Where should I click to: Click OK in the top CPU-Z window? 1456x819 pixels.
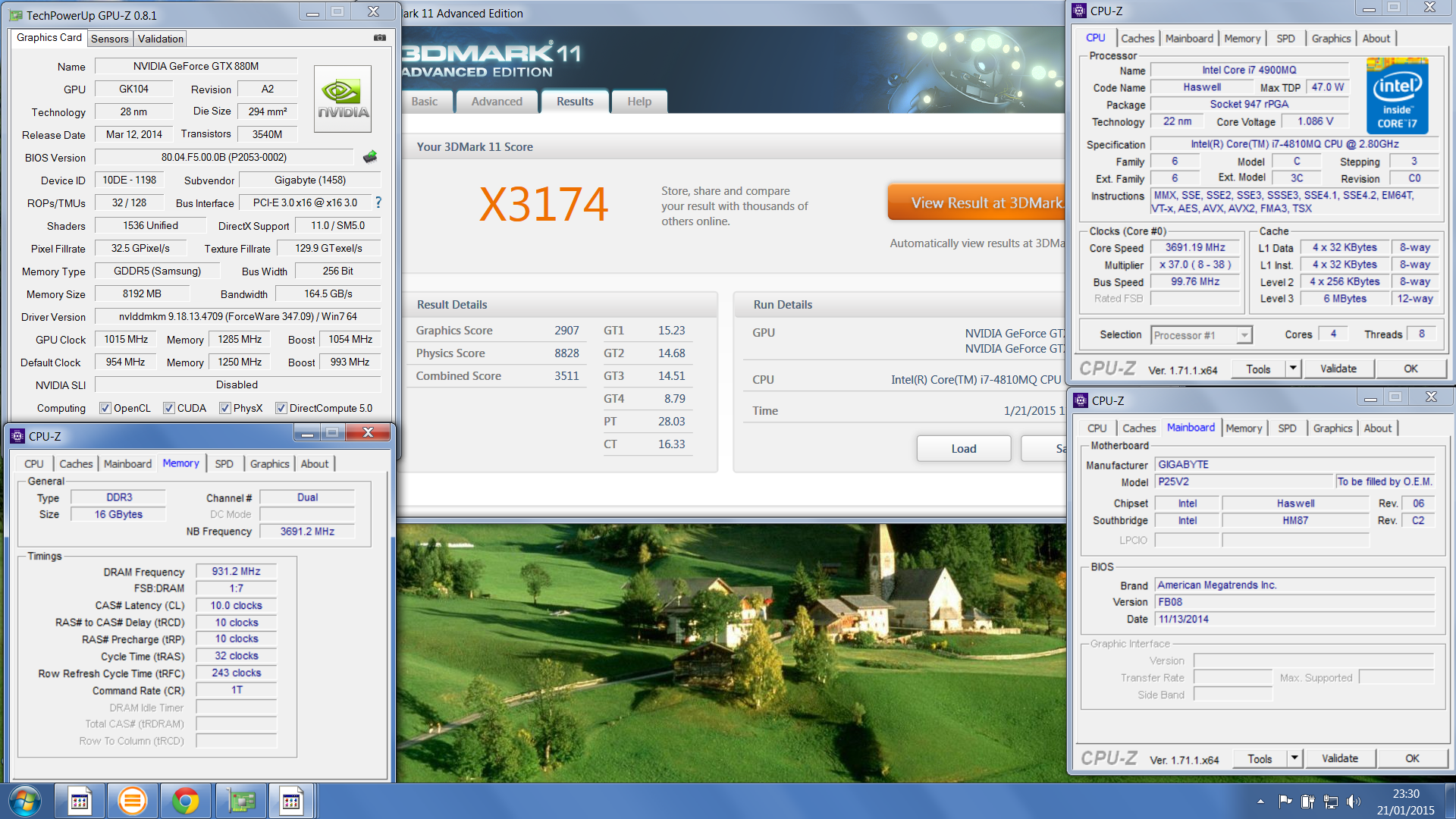[x=1410, y=369]
